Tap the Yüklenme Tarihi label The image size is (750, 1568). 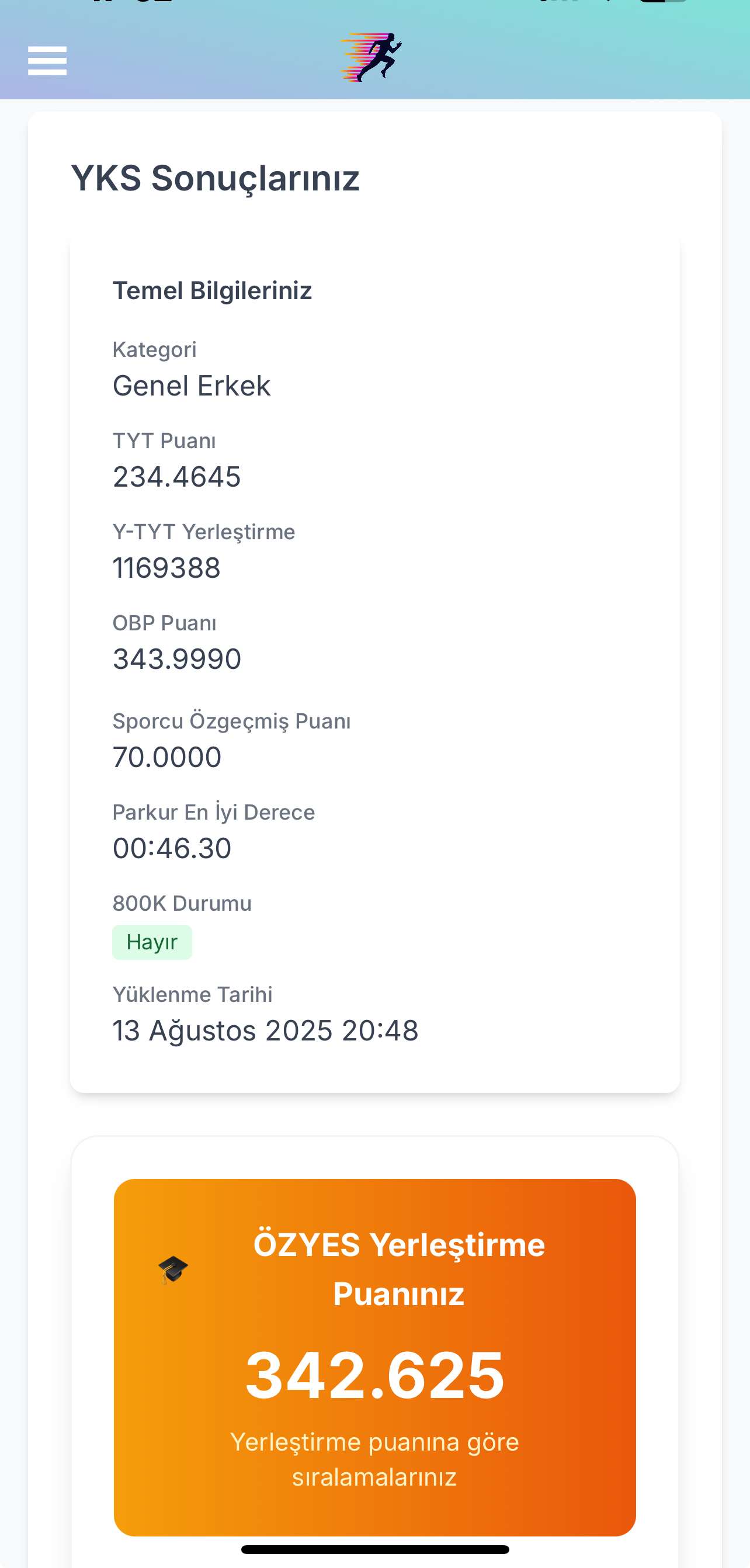pyautogui.click(x=192, y=994)
